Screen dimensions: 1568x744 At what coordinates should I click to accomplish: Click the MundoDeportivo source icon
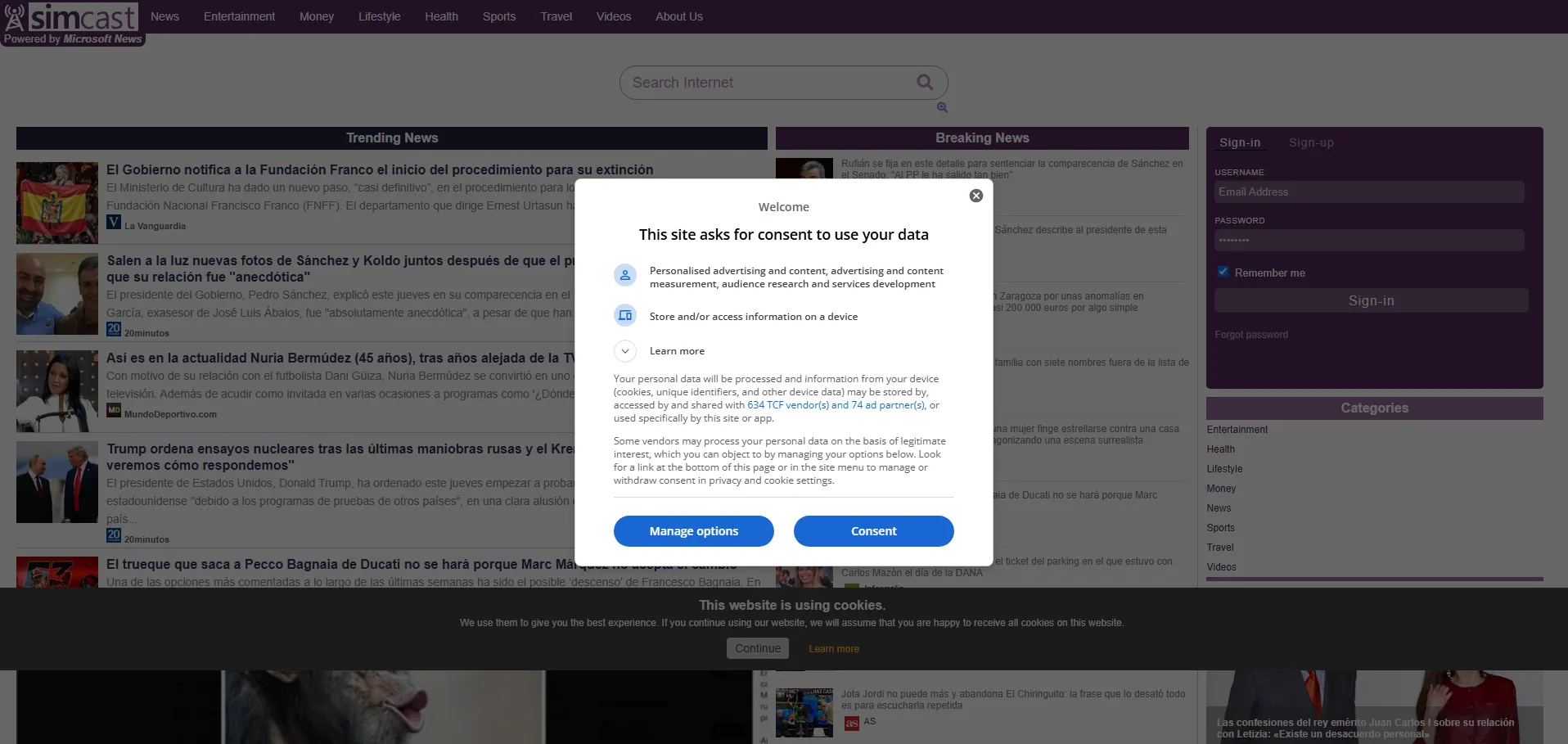[114, 410]
